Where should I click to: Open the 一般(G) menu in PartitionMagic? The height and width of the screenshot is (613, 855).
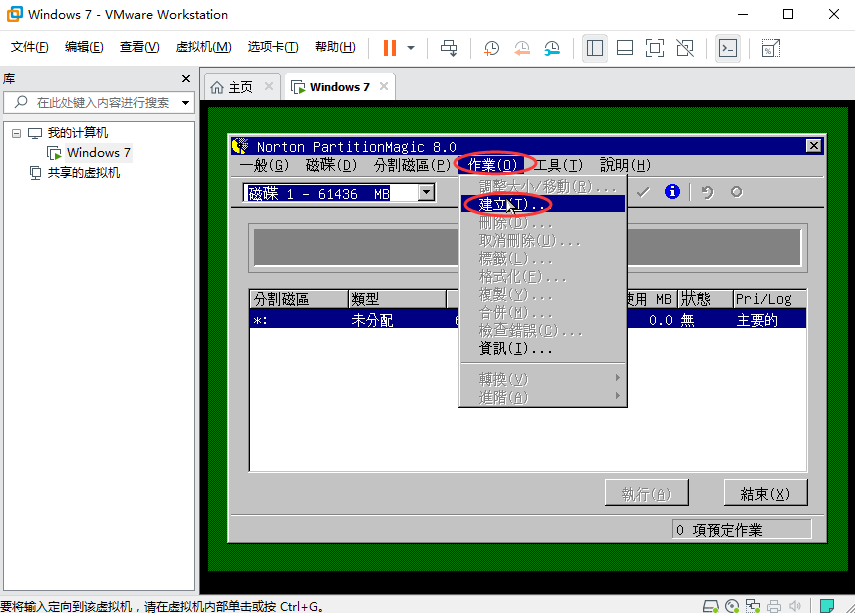pyautogui.click(x=264, y=165)
